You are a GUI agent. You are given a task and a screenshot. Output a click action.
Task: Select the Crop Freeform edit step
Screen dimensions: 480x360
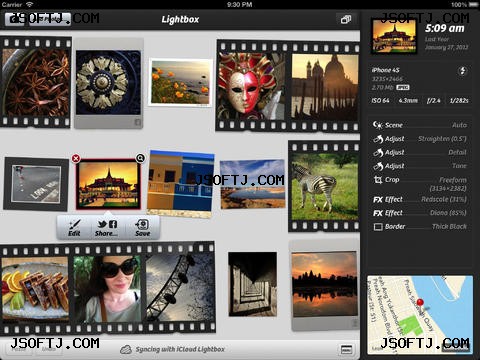pyautogui.click(x=420, y=184)
